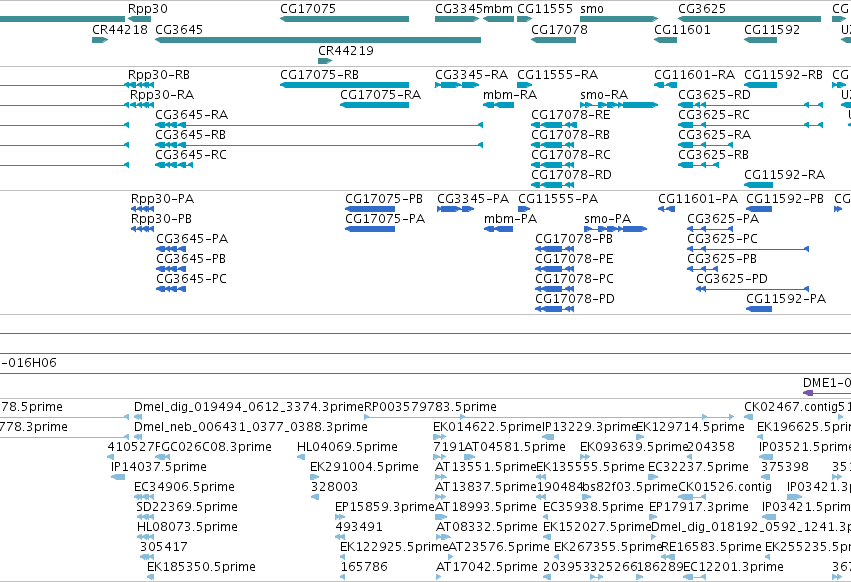
Task: Select the CK02467.contig feature
Action: [748, 417]
